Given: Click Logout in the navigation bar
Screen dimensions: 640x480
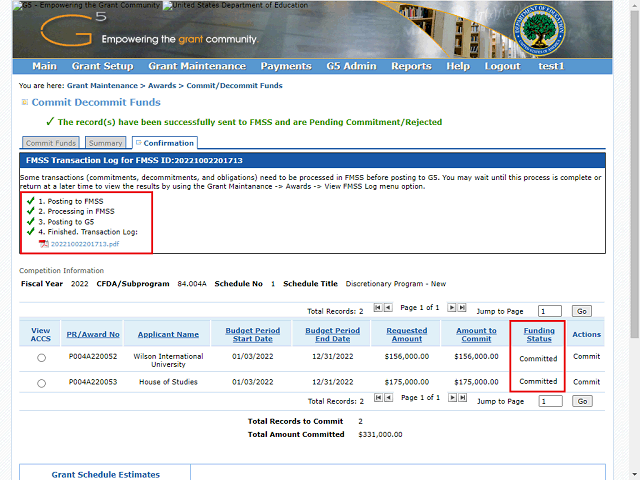Looking at the screenshot, I should pyautogui.click(x=502, y=66).
